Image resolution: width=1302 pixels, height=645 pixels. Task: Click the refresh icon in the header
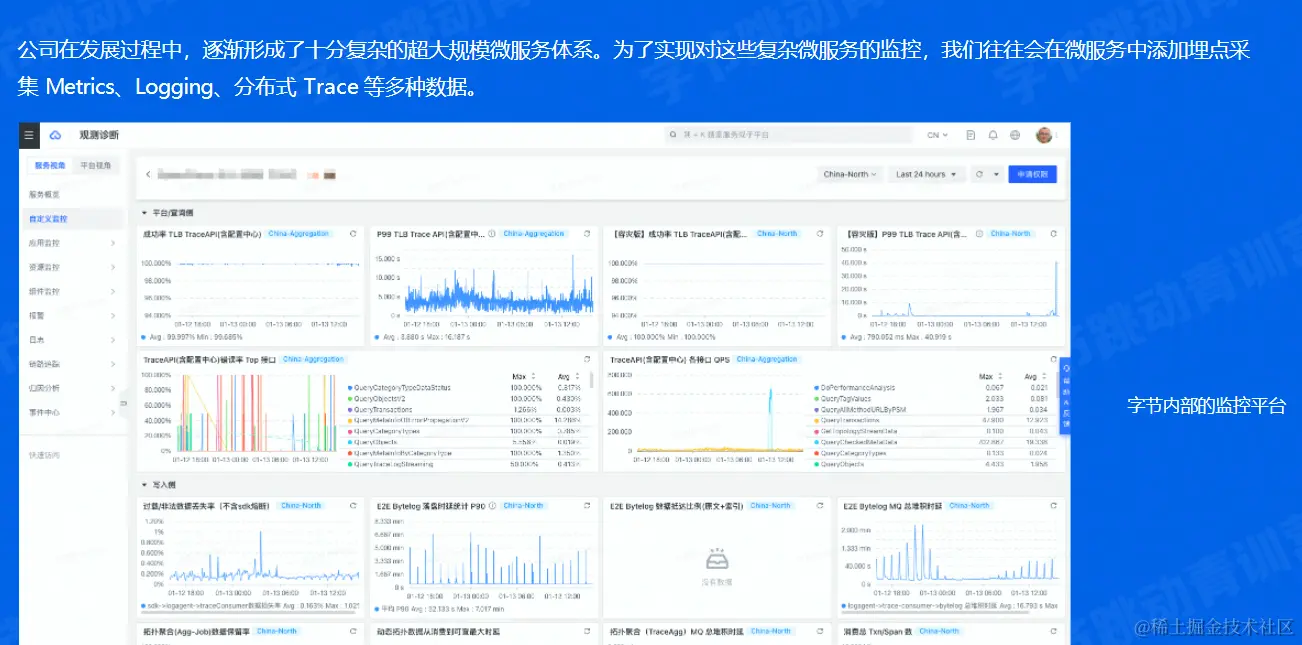coord(979,174)
